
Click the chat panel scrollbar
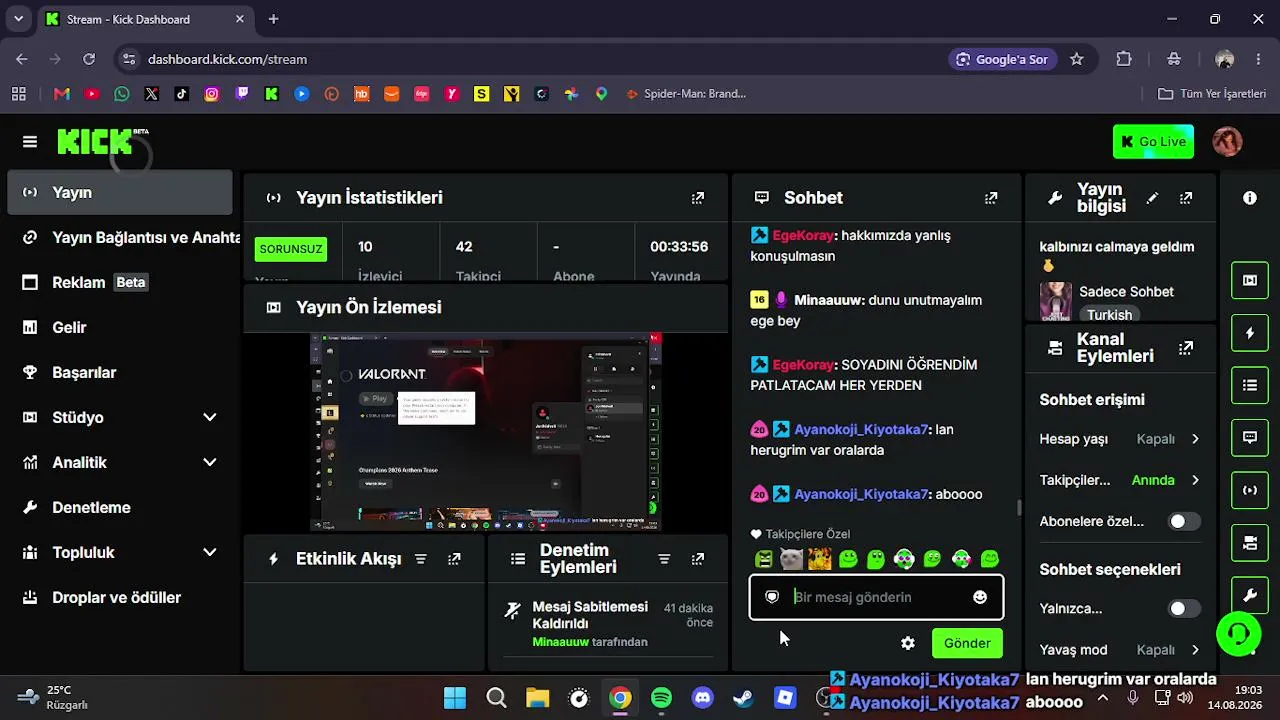(x=1019, y=508)
